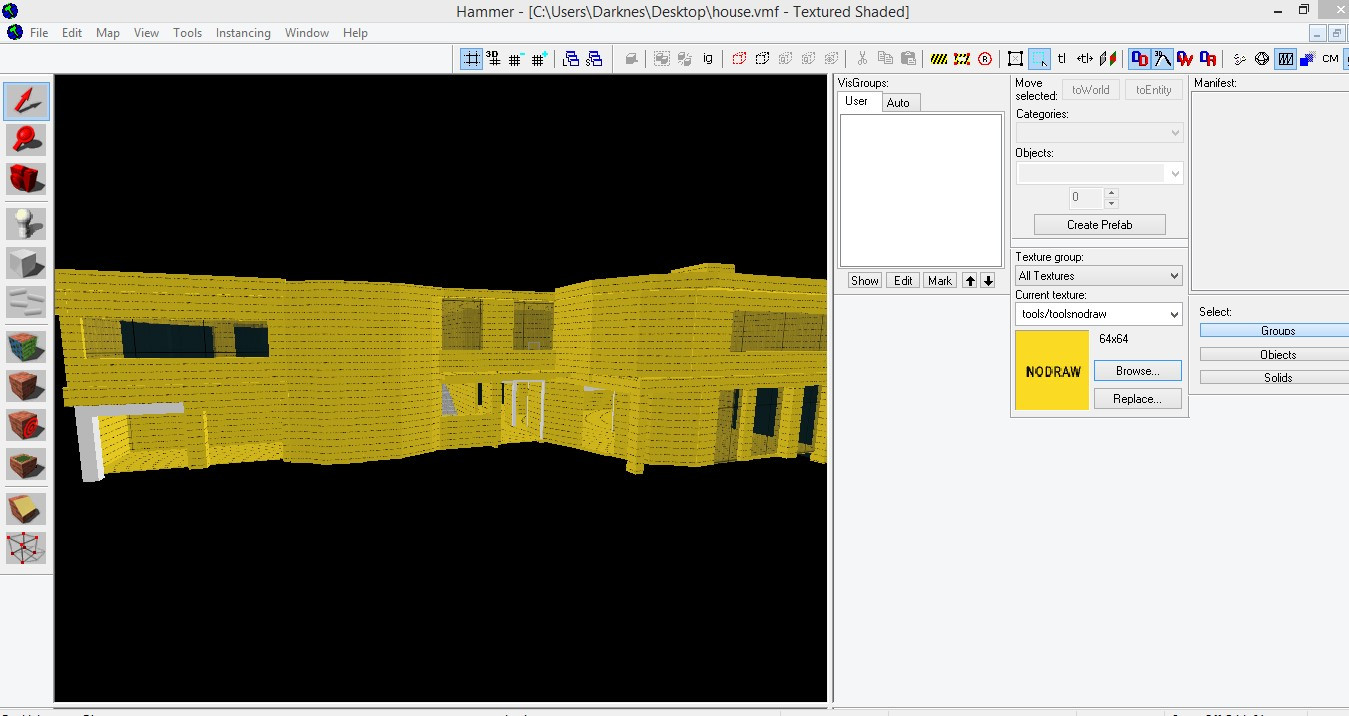Open the Instancing menu

click(243, 33)
